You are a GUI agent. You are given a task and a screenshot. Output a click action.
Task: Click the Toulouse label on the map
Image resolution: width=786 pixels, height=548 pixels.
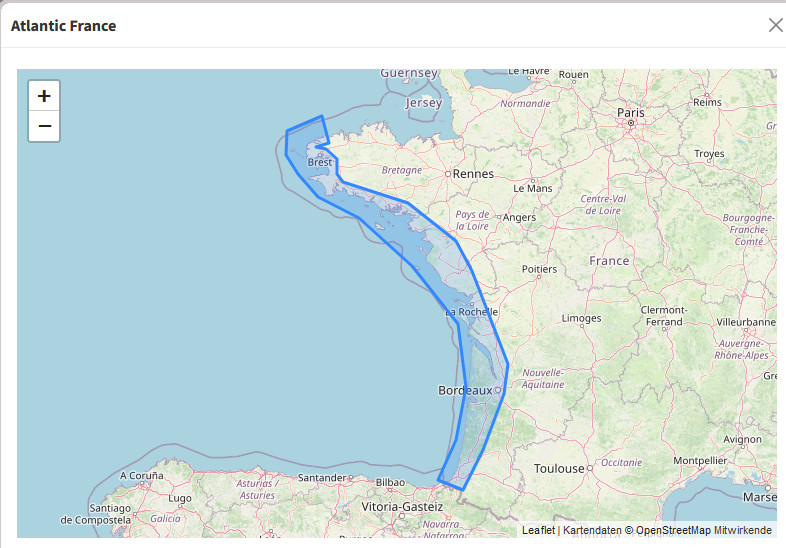[x=558, y=468]
